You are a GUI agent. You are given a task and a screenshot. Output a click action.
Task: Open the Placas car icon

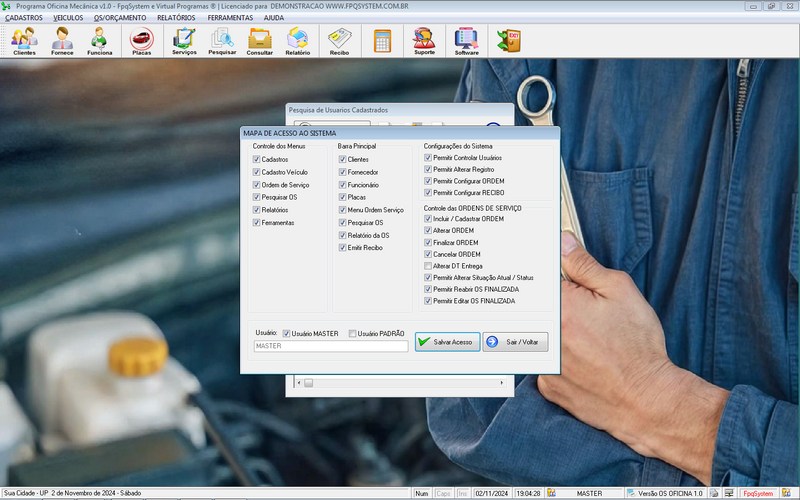point(142,40)
